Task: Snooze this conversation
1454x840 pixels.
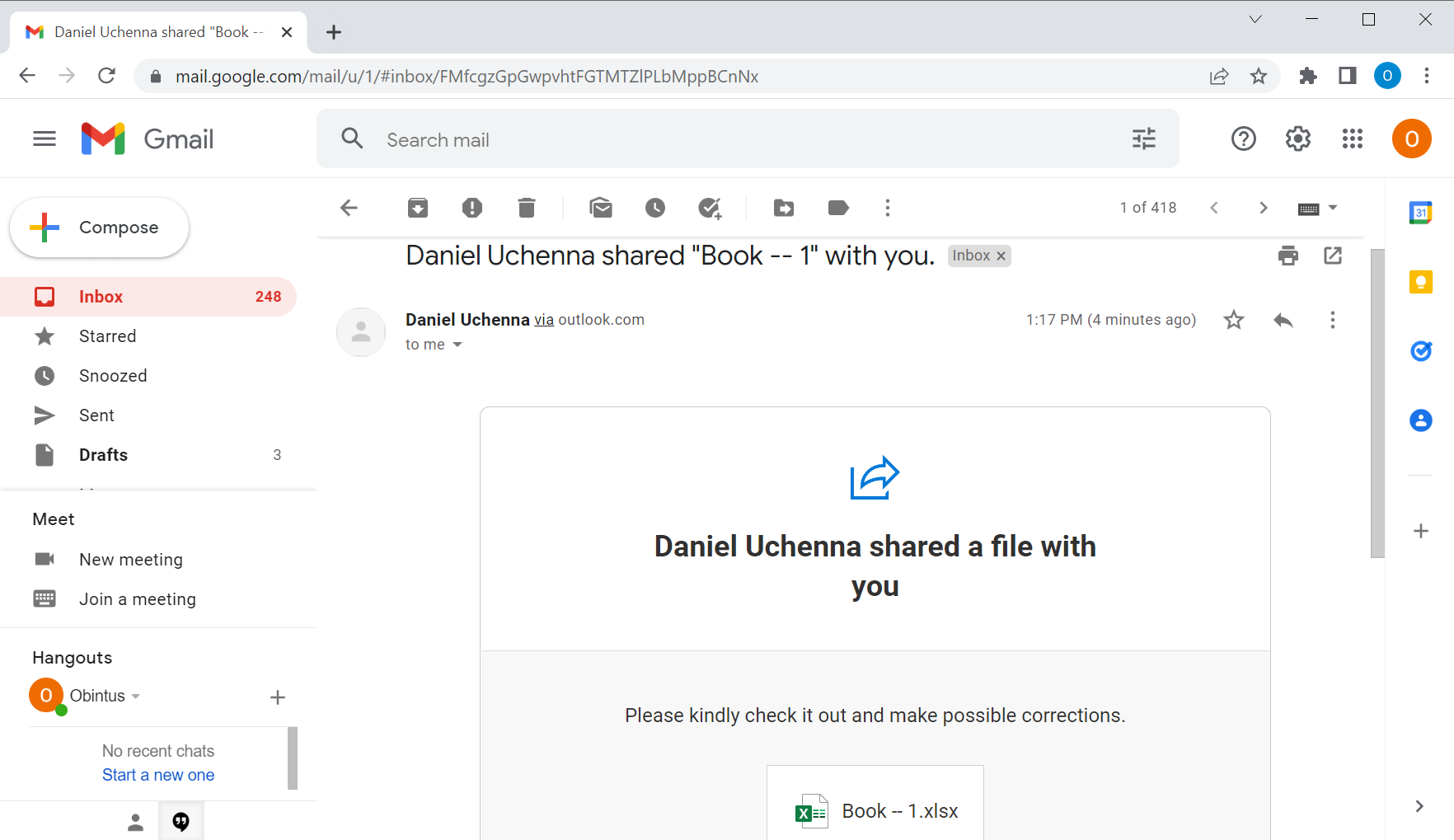Action: click(655, 208)
